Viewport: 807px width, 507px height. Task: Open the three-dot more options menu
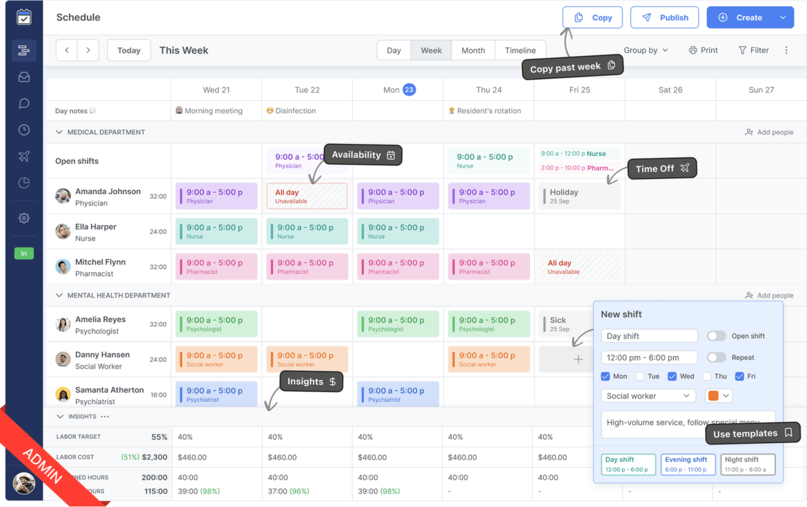[x=786, y=50]
